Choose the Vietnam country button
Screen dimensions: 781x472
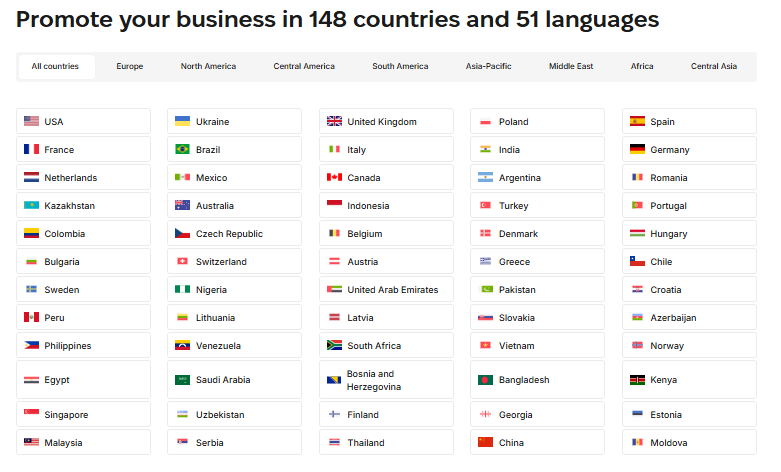point(537,345)
